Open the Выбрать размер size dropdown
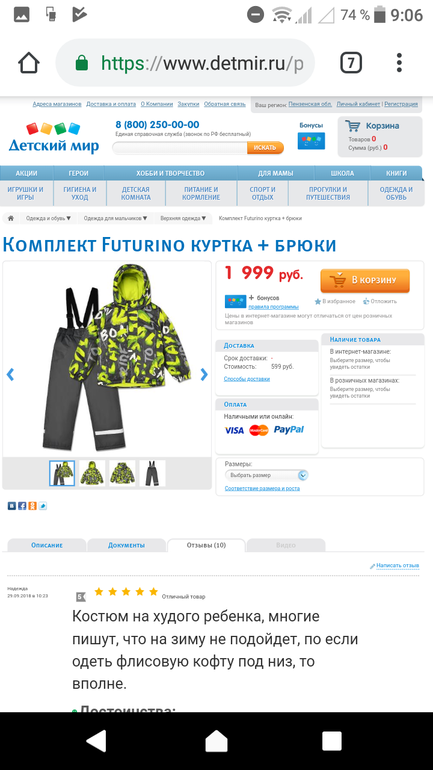Screen dimensions: 433x770 tap(266, 475)
